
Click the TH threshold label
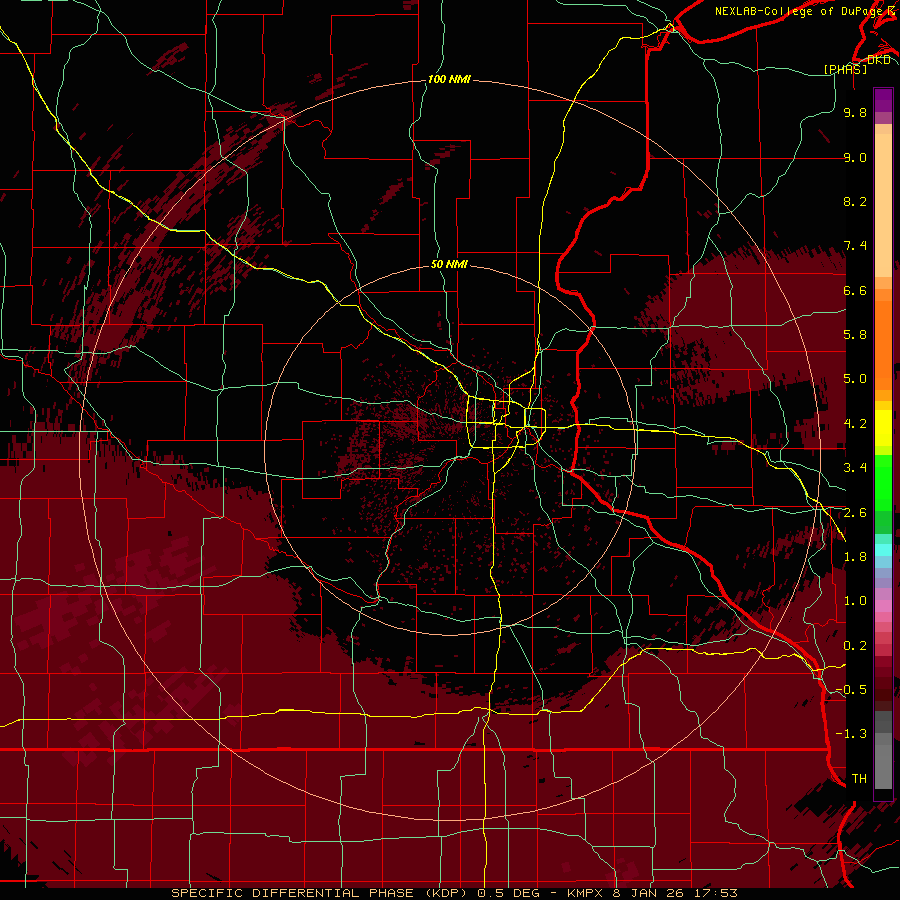tap(859, 779)
